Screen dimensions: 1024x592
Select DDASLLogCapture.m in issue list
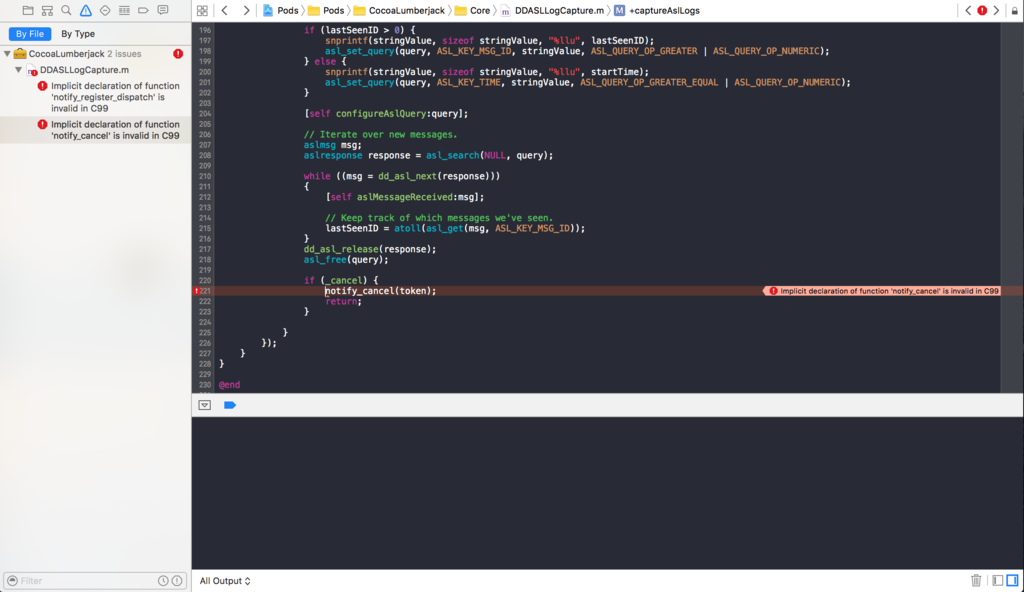click(x=84, y=70)
